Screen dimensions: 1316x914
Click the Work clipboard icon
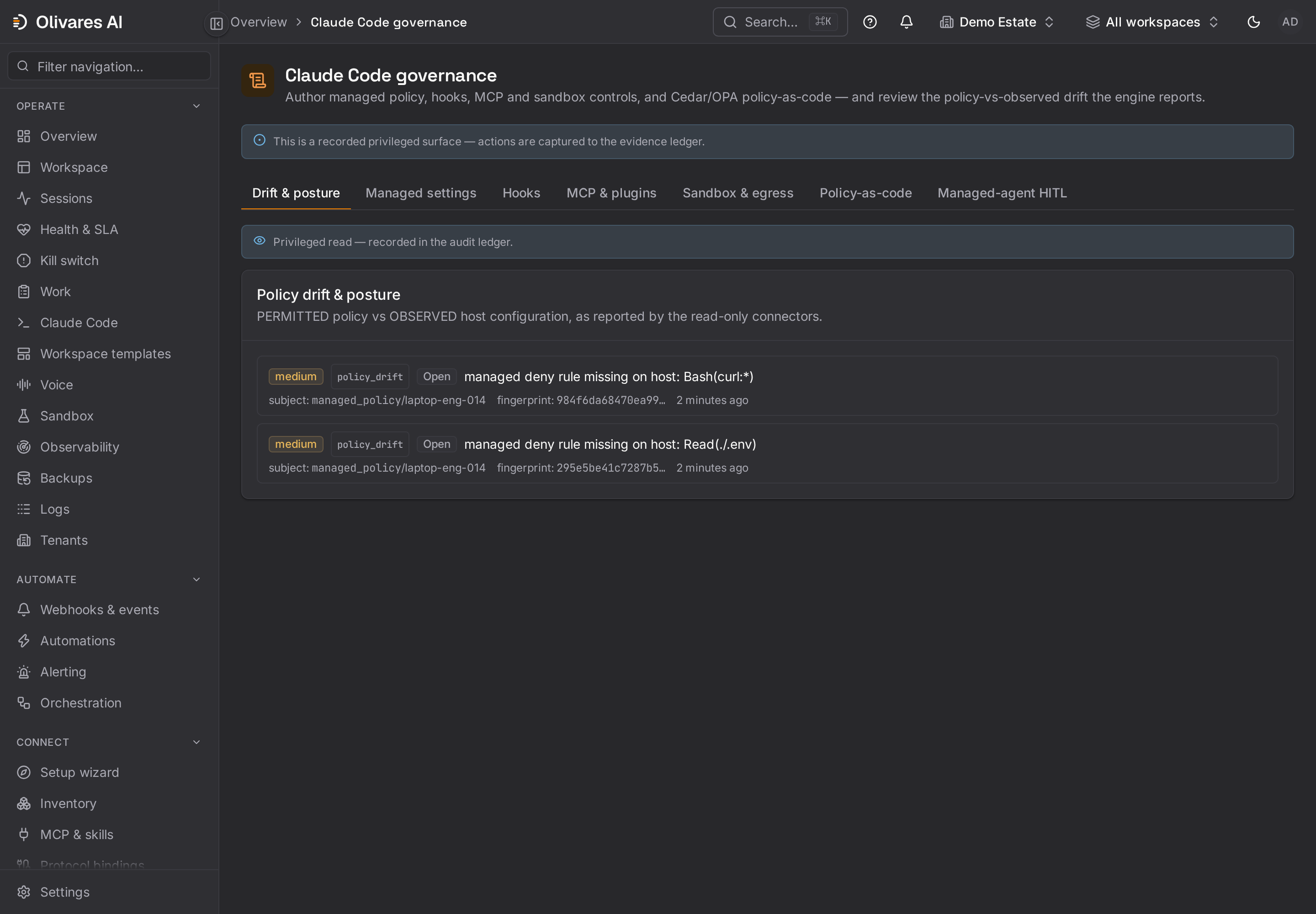coord(23,292)
